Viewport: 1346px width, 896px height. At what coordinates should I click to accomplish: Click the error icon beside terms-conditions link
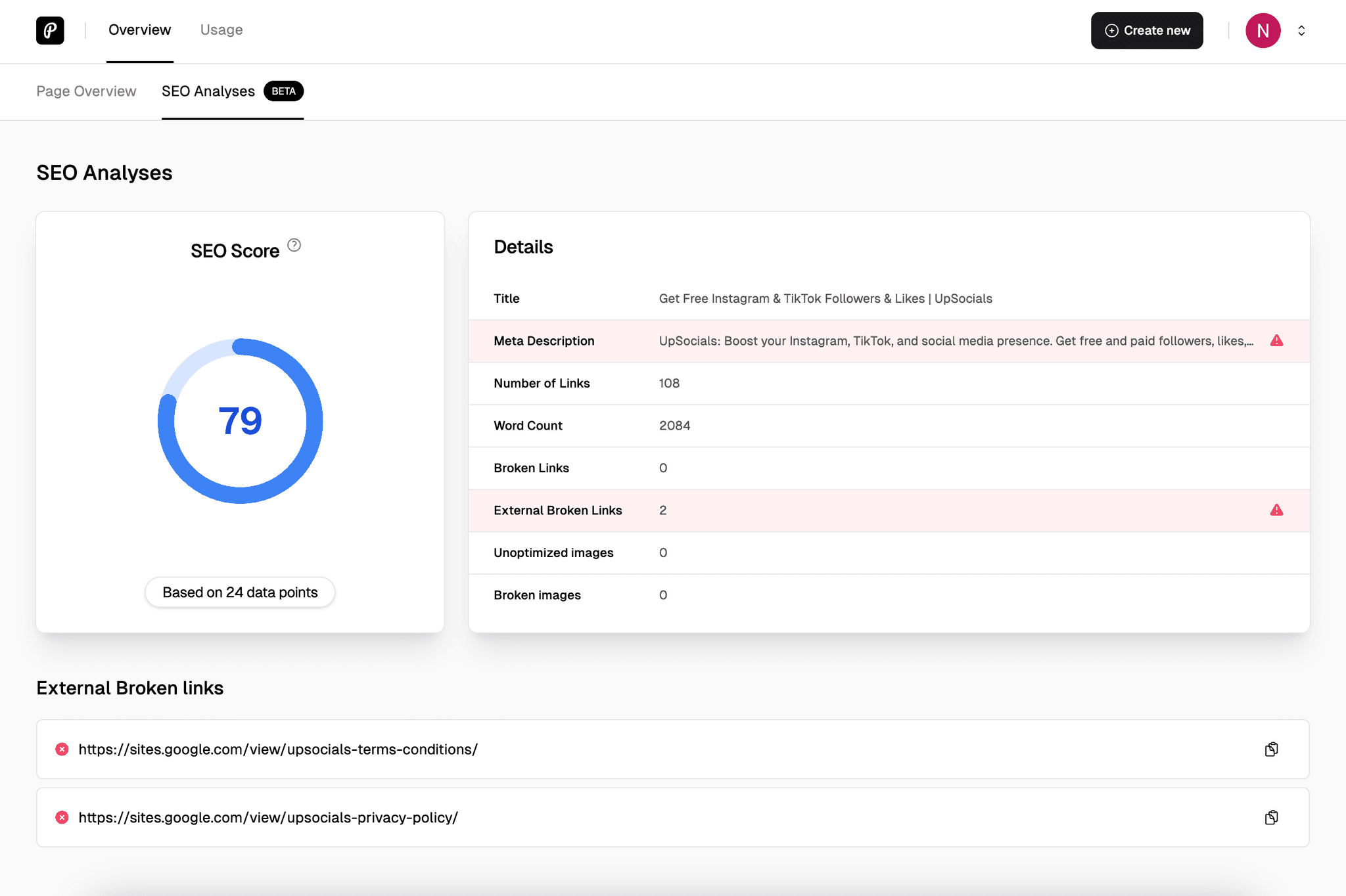pyautogui.click(x=62, y=749)
